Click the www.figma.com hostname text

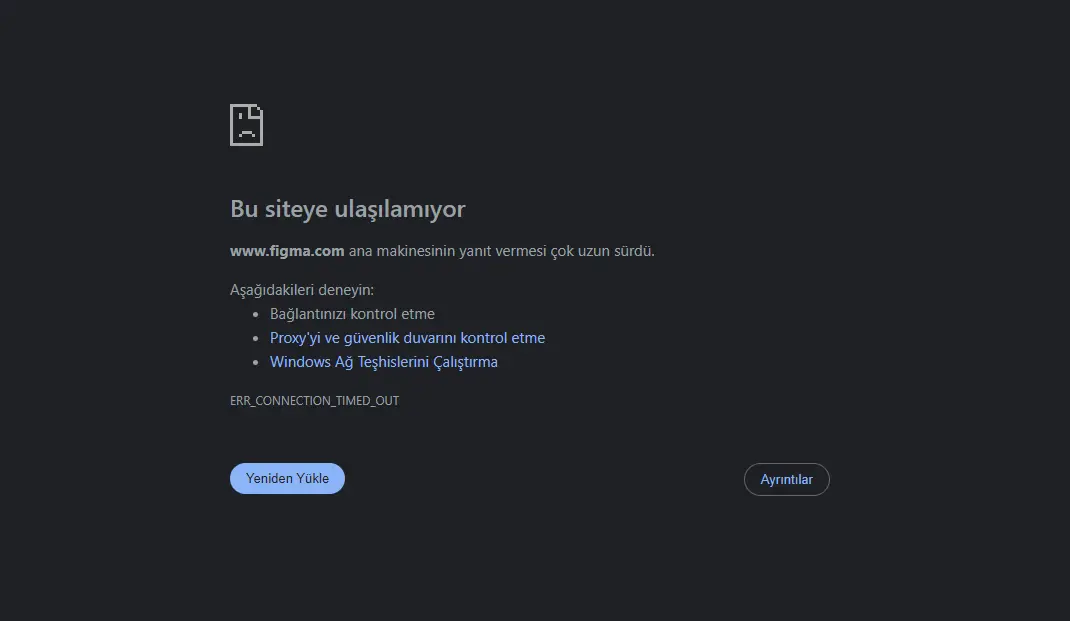tap(287, 251)
